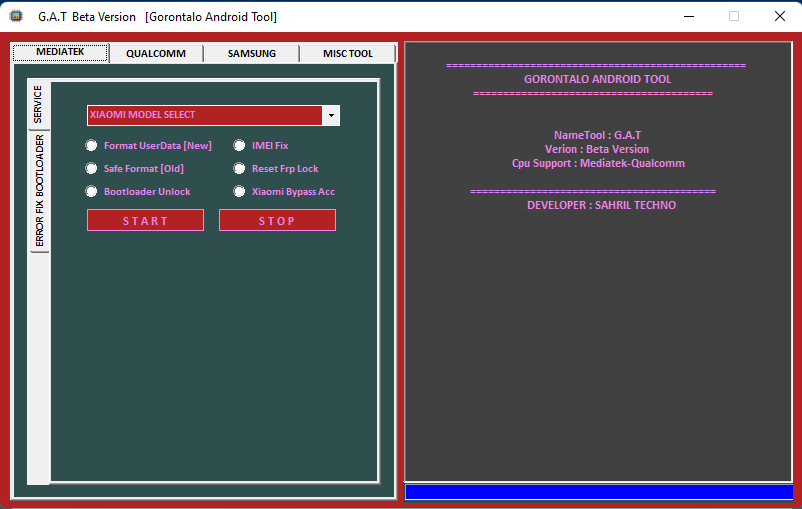Click the NameTool : G.A.T log line
This screenshot has width=802, height=509.
[x=597, y=135]
